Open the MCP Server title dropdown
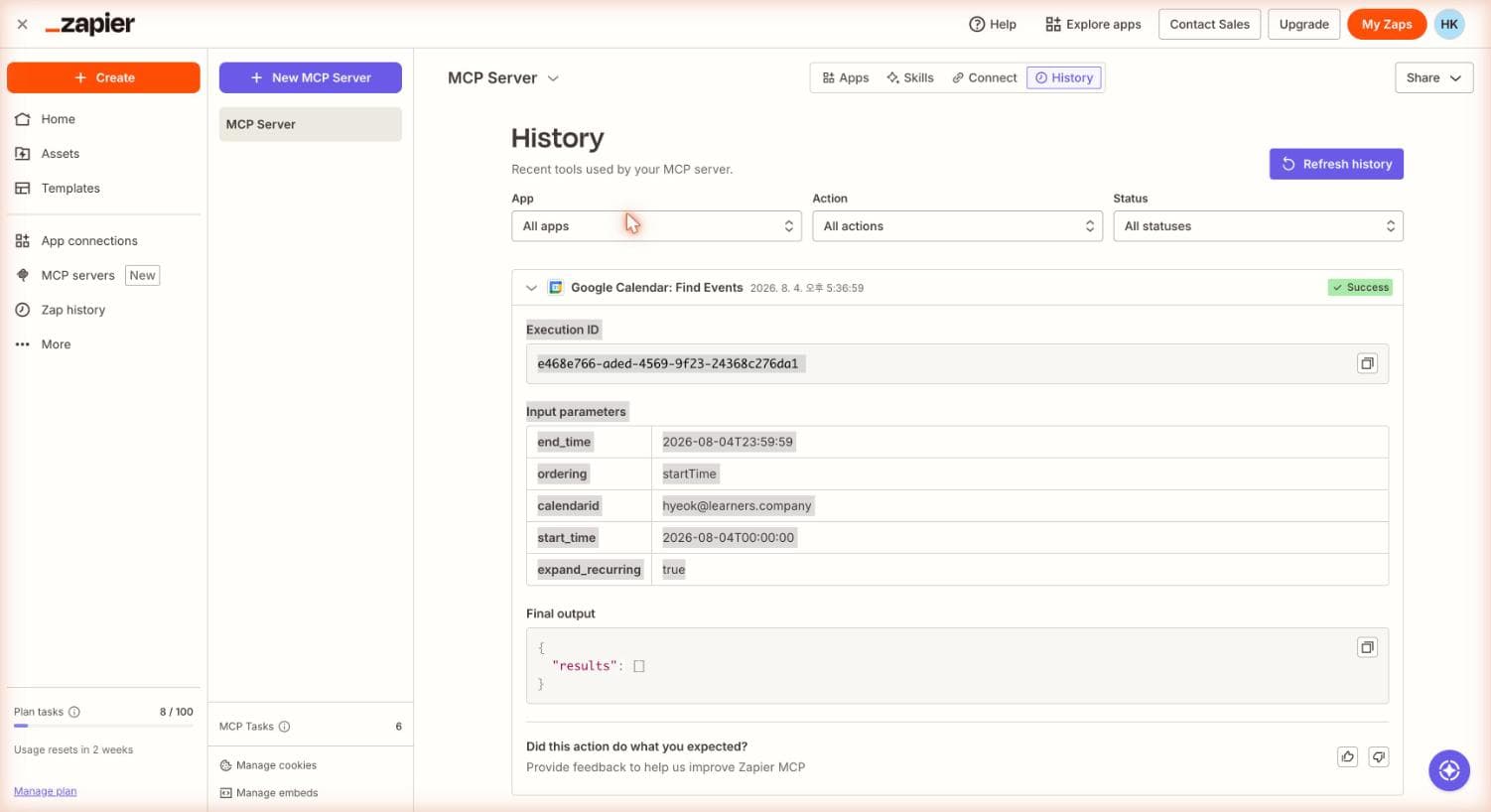The height and width of the screenshot is (812, 1491). (x=503, y=77)
